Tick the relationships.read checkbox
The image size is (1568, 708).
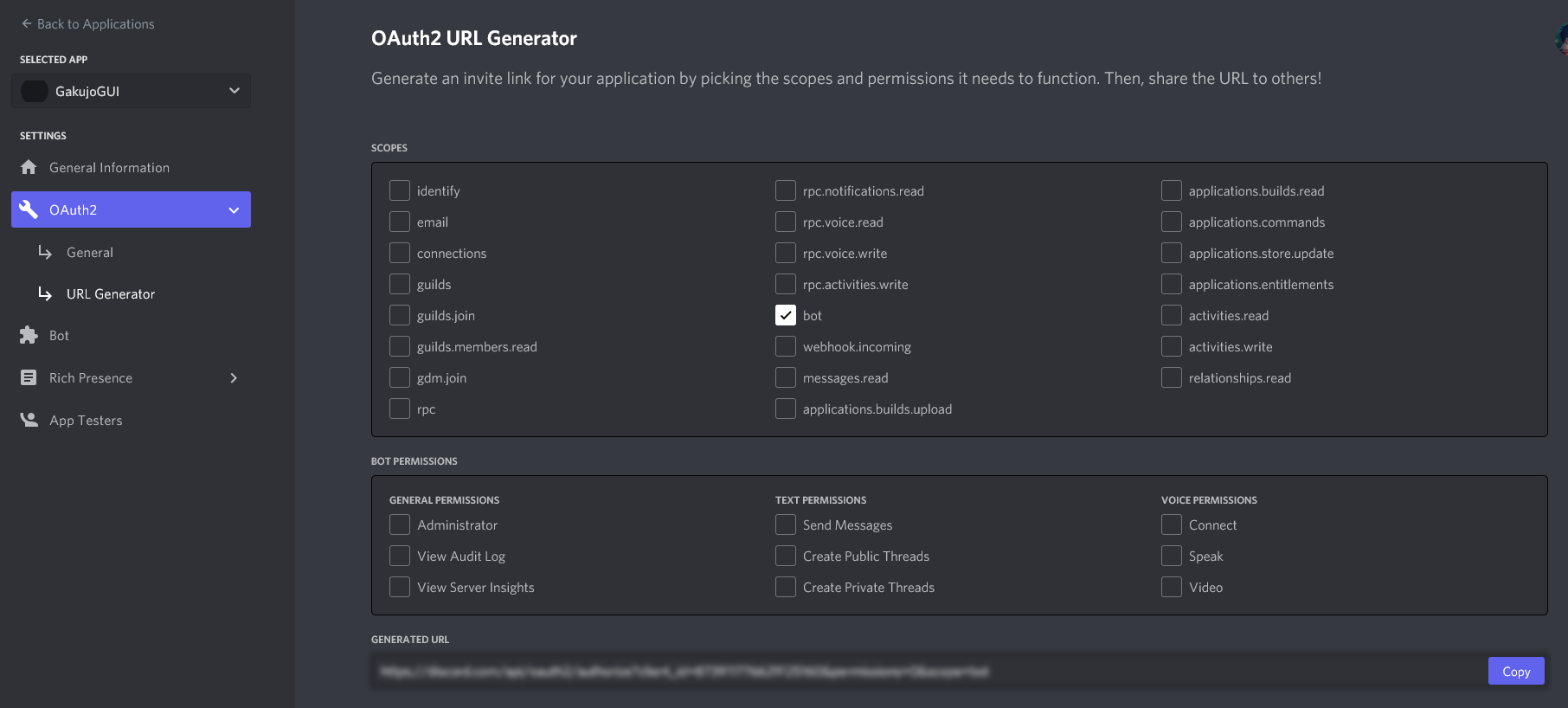point(1172,377)
